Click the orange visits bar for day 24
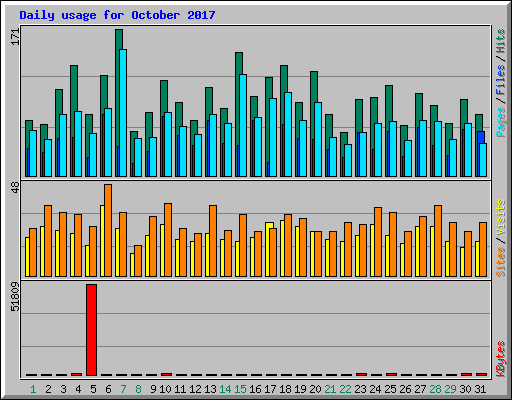Image resolution: width=512 pixels, height=400 pixels. 378,242
